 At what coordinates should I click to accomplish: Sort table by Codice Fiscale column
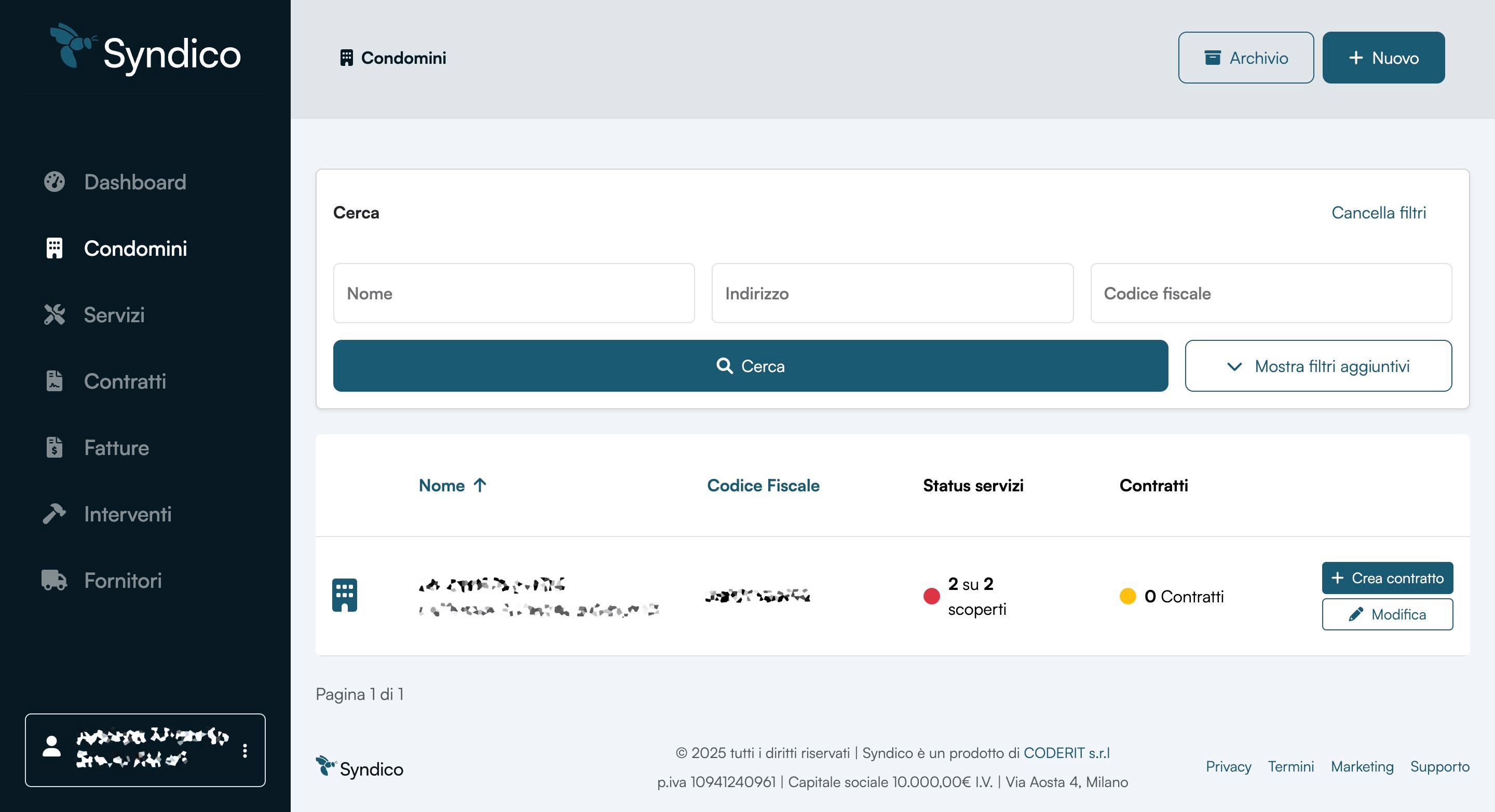click(x=763, y=486)
